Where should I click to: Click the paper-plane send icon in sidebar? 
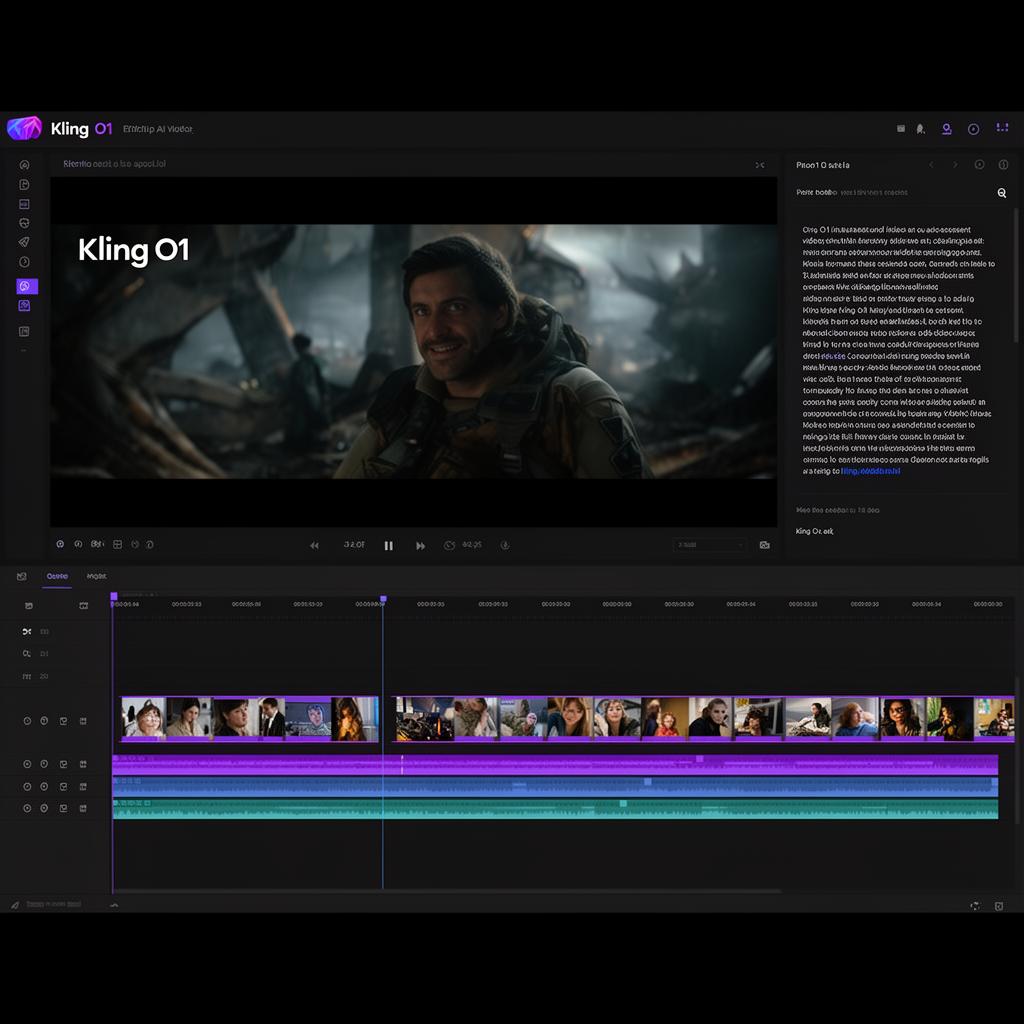pyautogui.click(x=25, y=242)
